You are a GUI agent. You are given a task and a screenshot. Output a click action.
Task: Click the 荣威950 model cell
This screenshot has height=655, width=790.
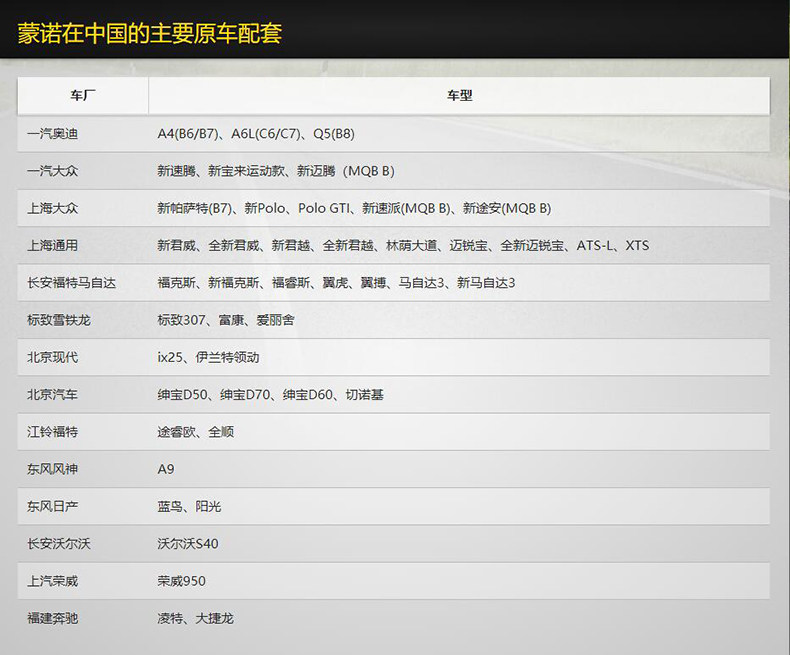459,581
